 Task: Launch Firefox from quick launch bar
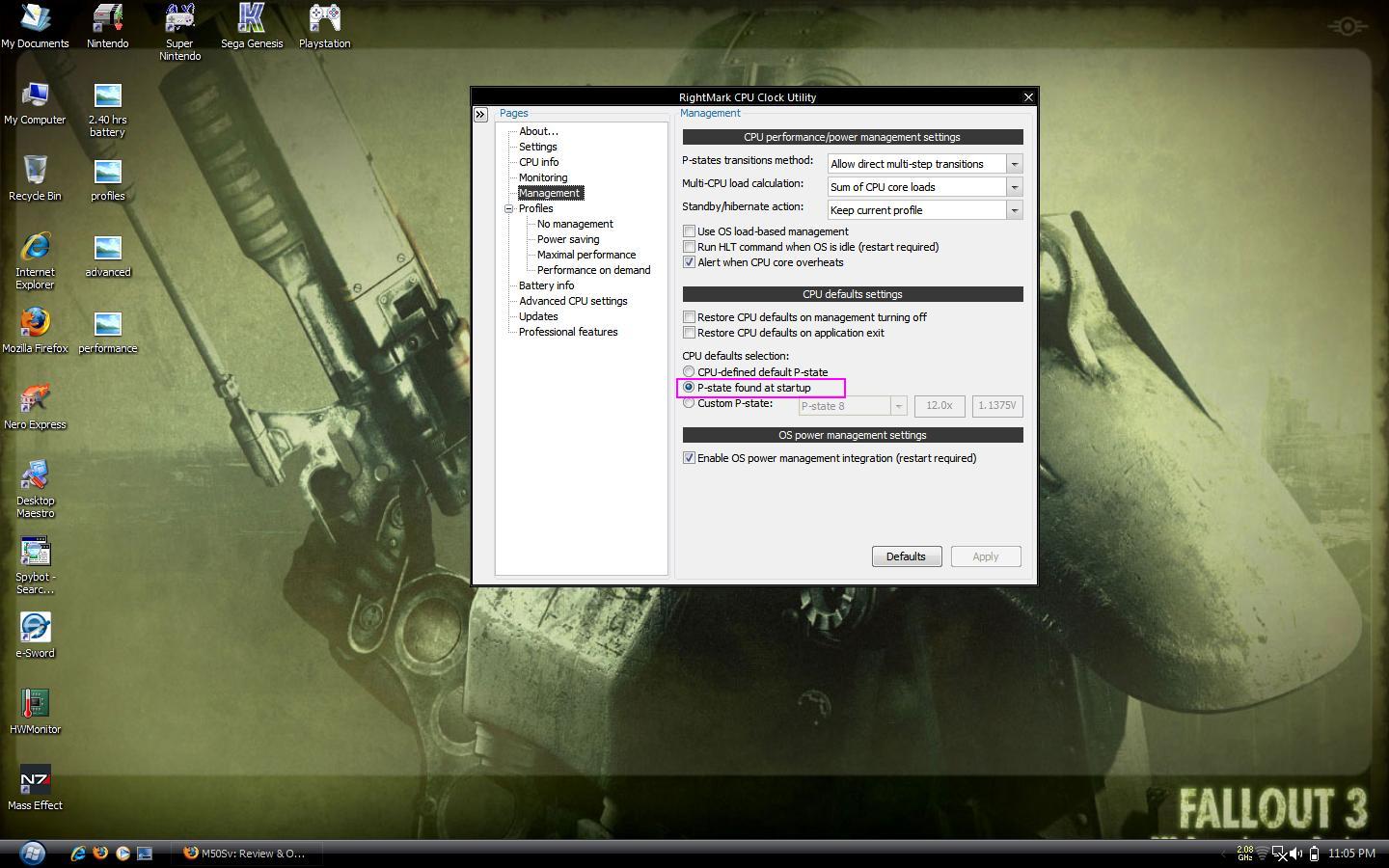tap(100, 853)
